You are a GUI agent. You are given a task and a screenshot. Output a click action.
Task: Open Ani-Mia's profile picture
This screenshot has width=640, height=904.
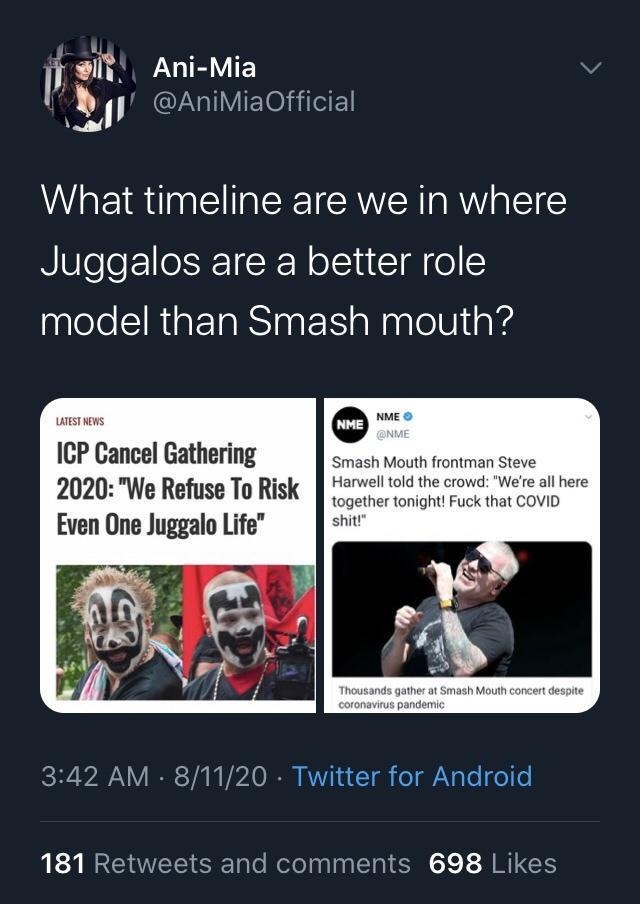click(x=92, y=88)
